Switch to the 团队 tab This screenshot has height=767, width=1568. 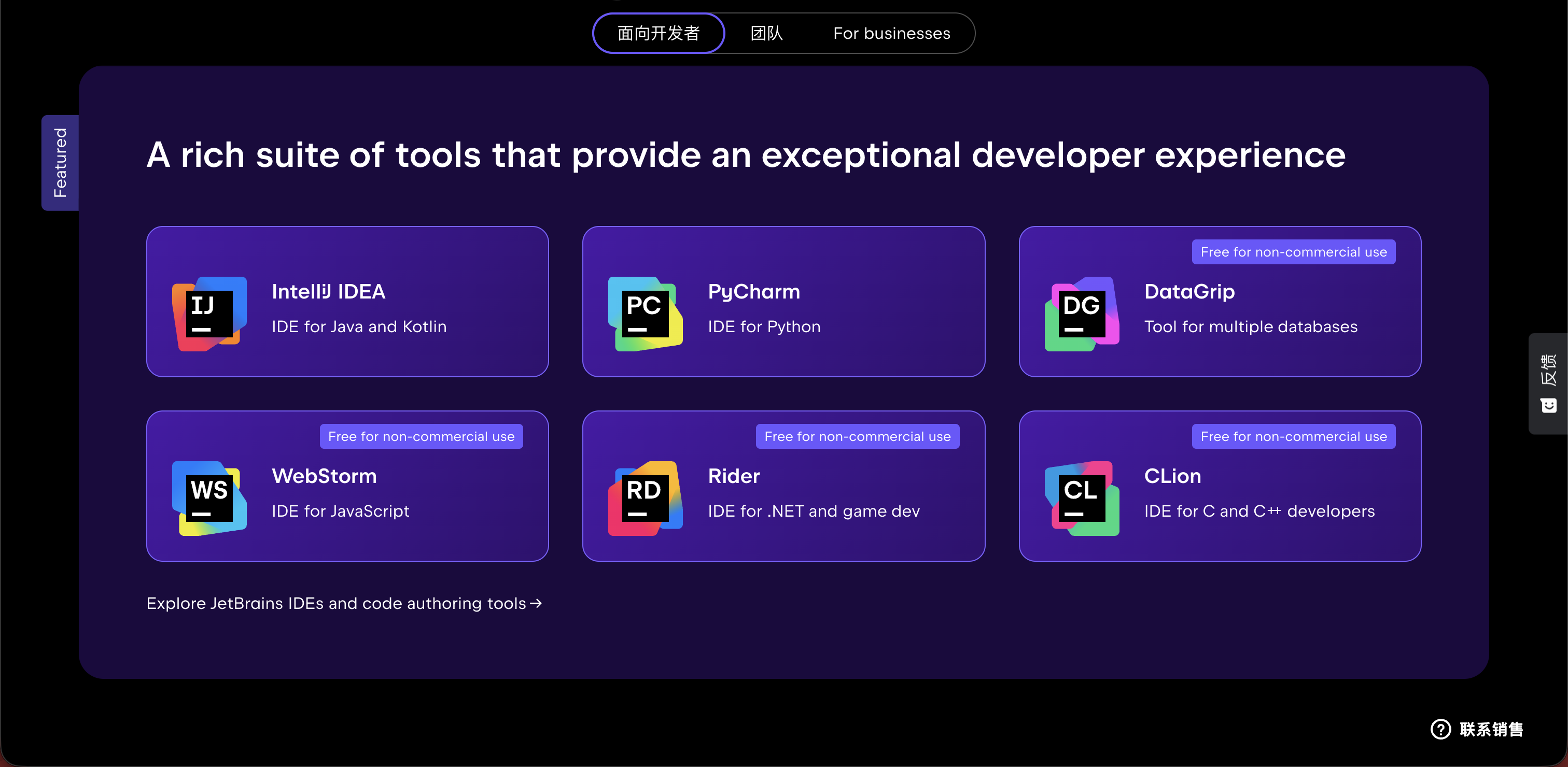pos(766,33)
